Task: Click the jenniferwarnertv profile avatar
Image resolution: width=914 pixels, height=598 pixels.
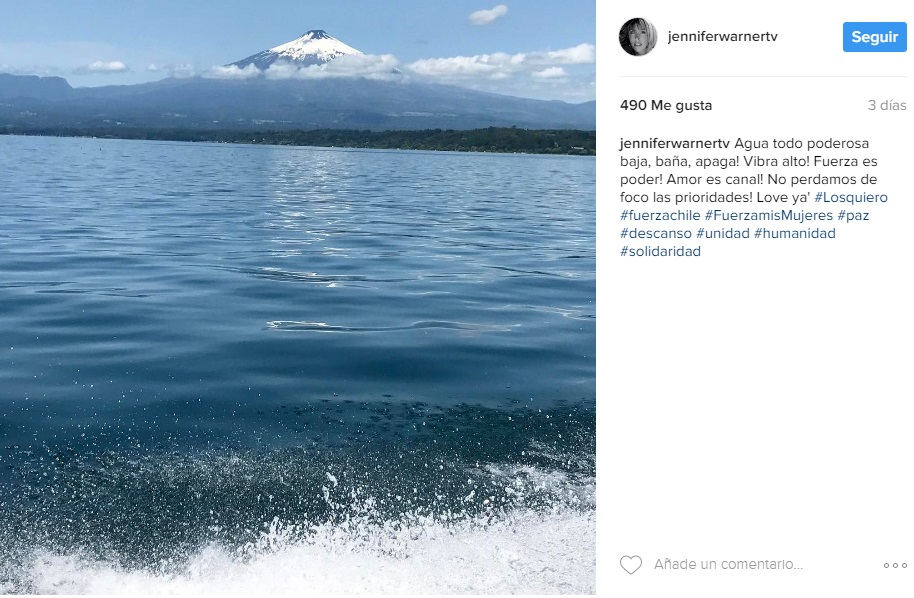Action: click(638, 37)
